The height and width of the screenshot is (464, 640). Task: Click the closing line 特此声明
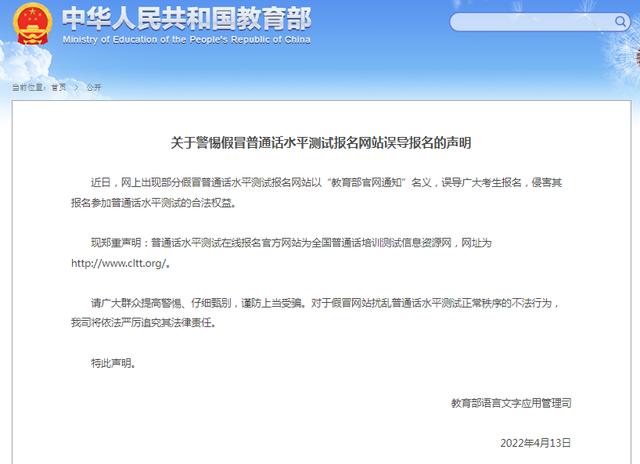pos(113,363)
